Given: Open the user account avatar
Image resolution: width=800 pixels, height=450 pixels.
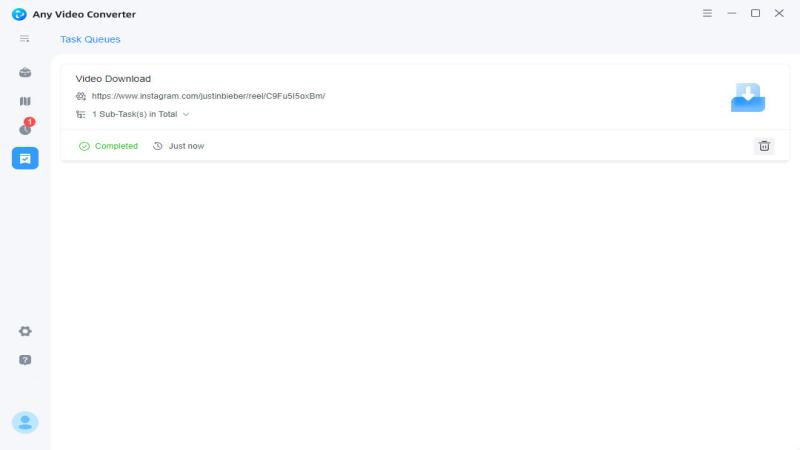Looking at the screenshot, I should click(25, 422).
